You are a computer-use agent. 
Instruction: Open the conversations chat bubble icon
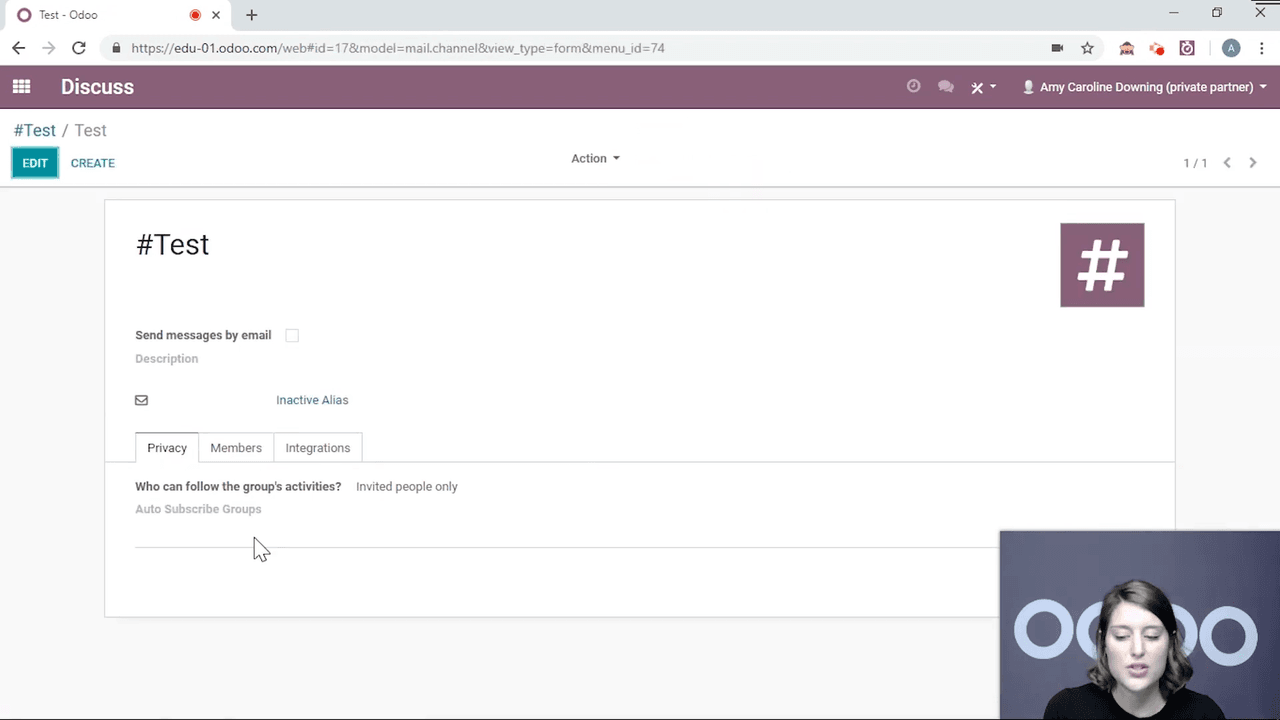point(945,87)
